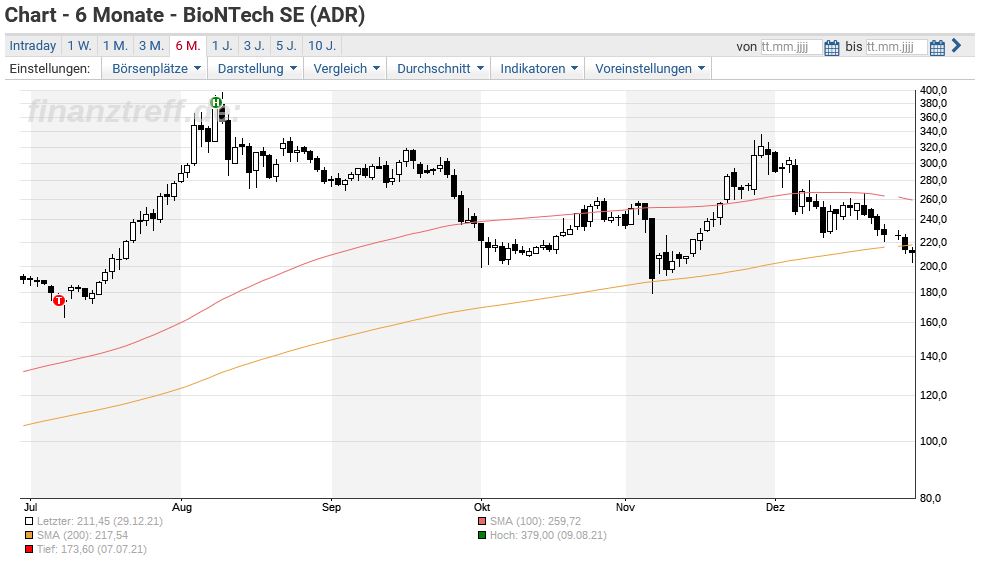Screen dimensions: 982x563
Task: Click the 100,0 price axis label
Action: [x=933, y=442]
